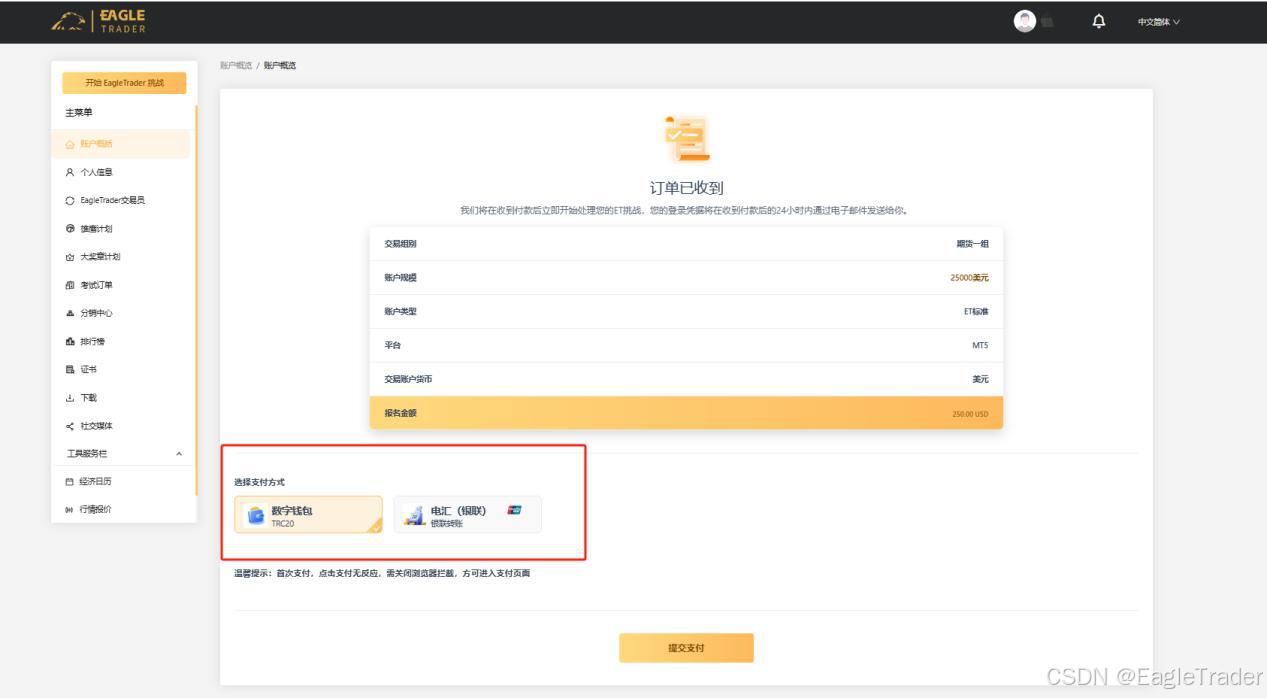Click the 开始 EagleTrader 挑战 button
This screenshot has width=1267, height=698.
pyautogui.click(x=124, y=83)
